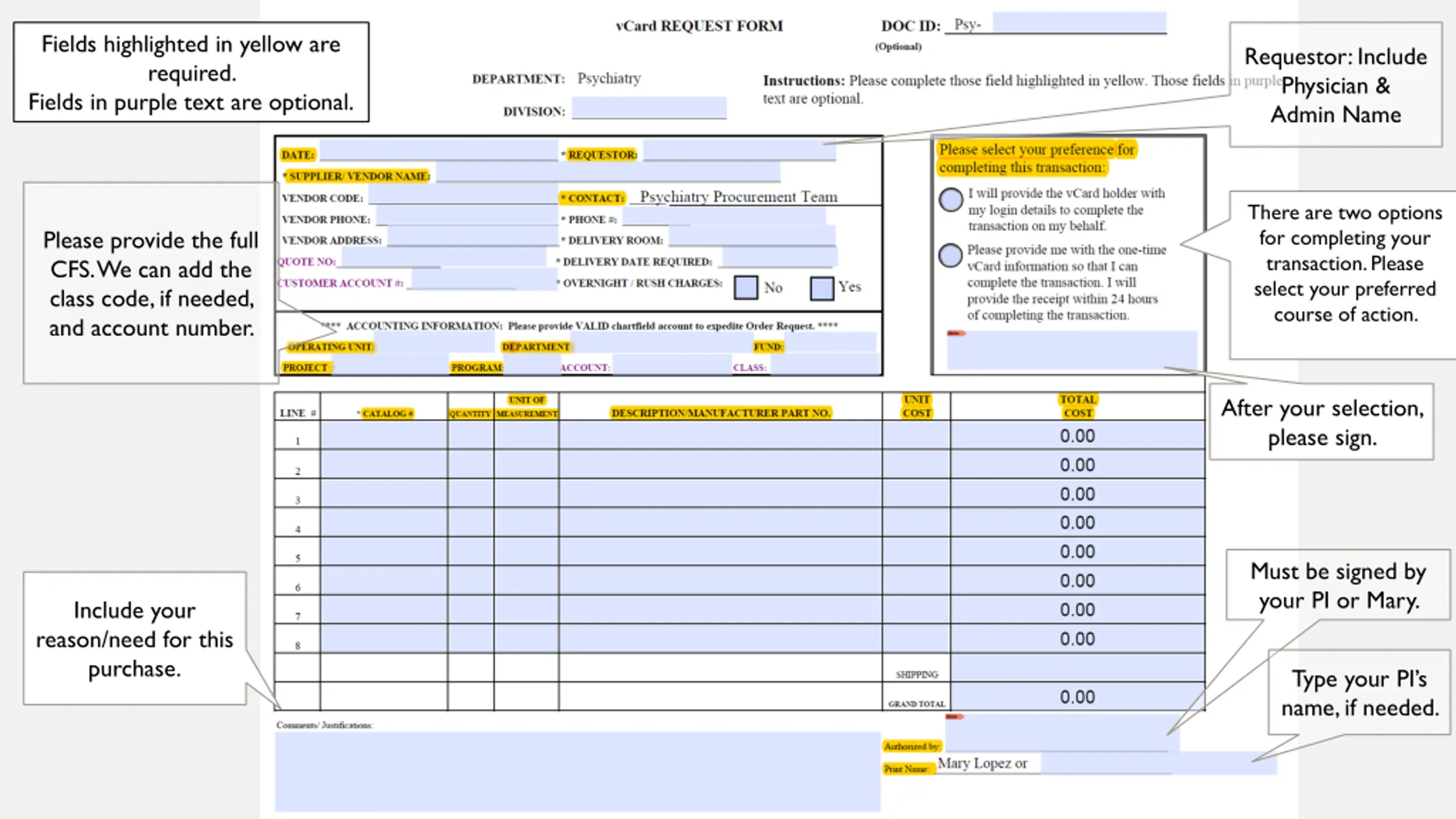Click the Operating Unit field
Viewport: 1456px width, 819px height.
point(434,343)
